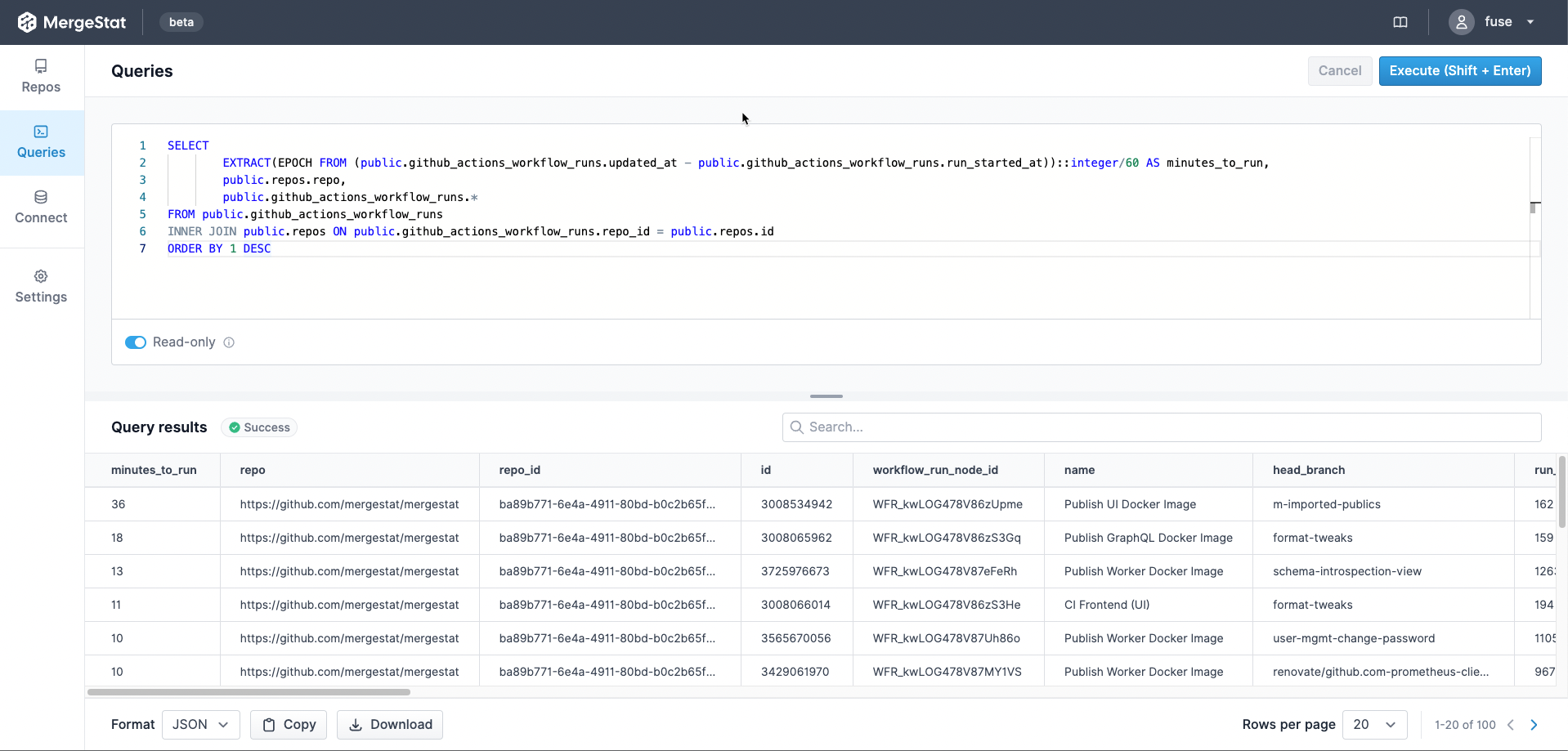Open the JSON format dropdown
The image size is (1568, 751).
[200, 725]
